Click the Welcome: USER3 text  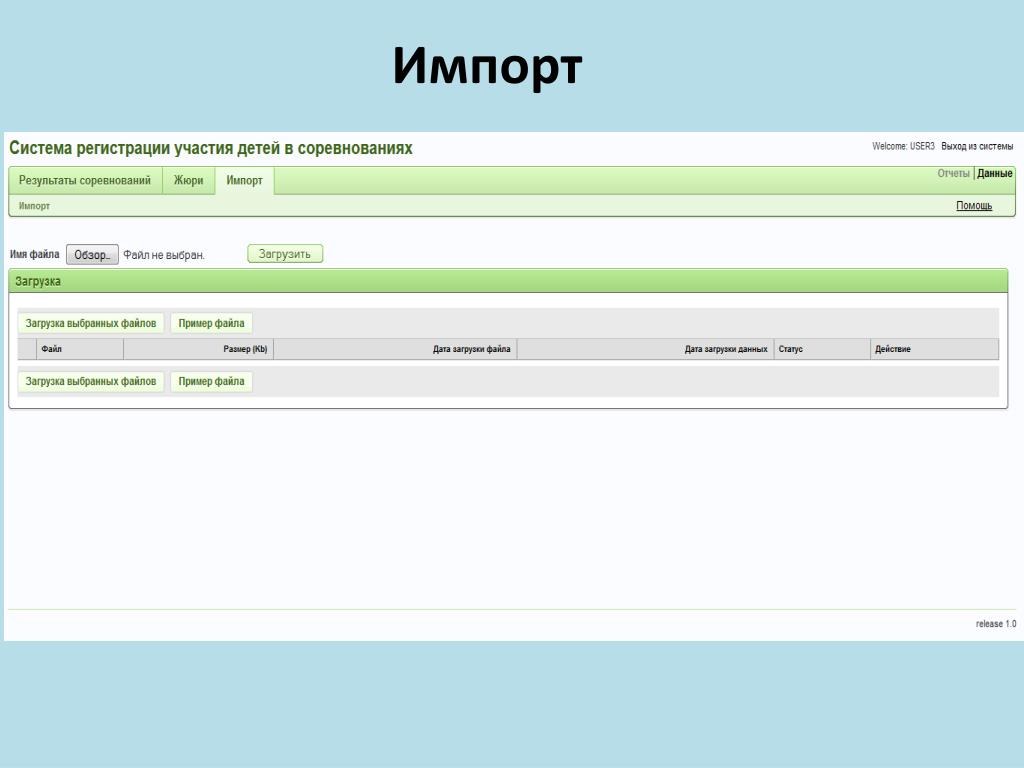(903, 146)
